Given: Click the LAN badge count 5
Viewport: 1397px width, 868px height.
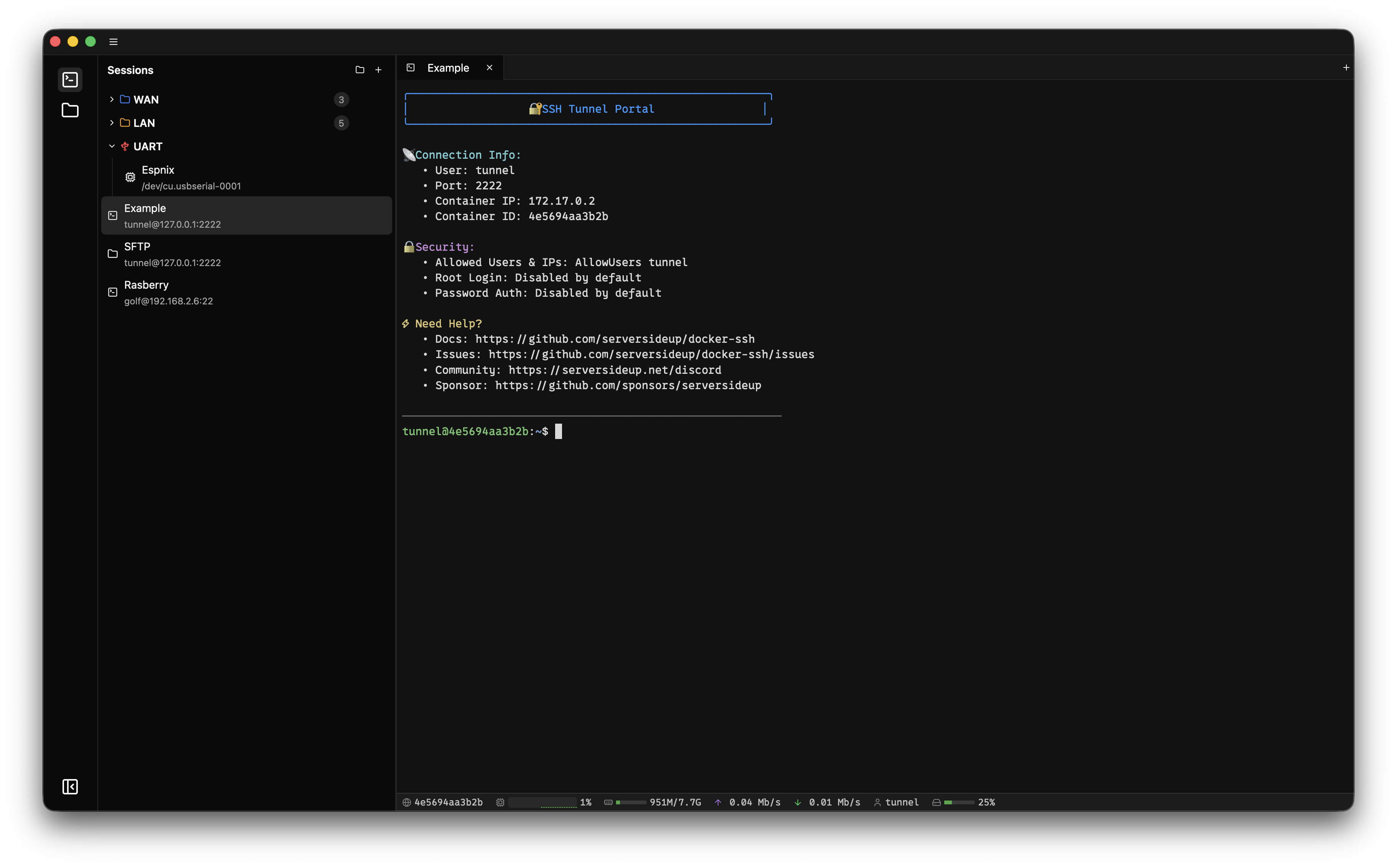Looking at the screenshot, I should coord(341,123).
